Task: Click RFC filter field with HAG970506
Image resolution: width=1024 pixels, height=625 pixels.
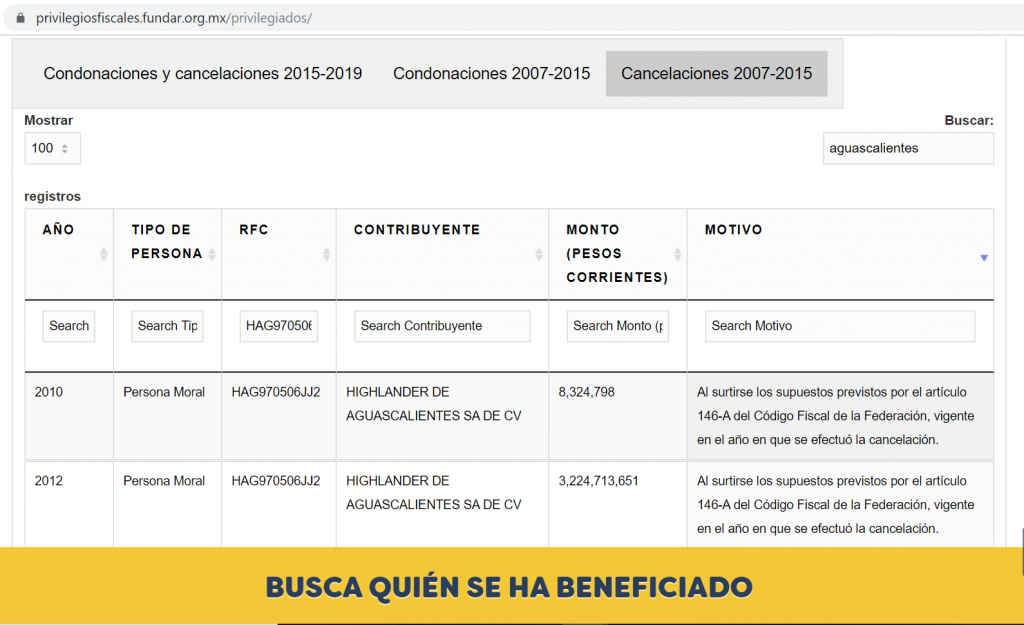Action: (278, 326)
